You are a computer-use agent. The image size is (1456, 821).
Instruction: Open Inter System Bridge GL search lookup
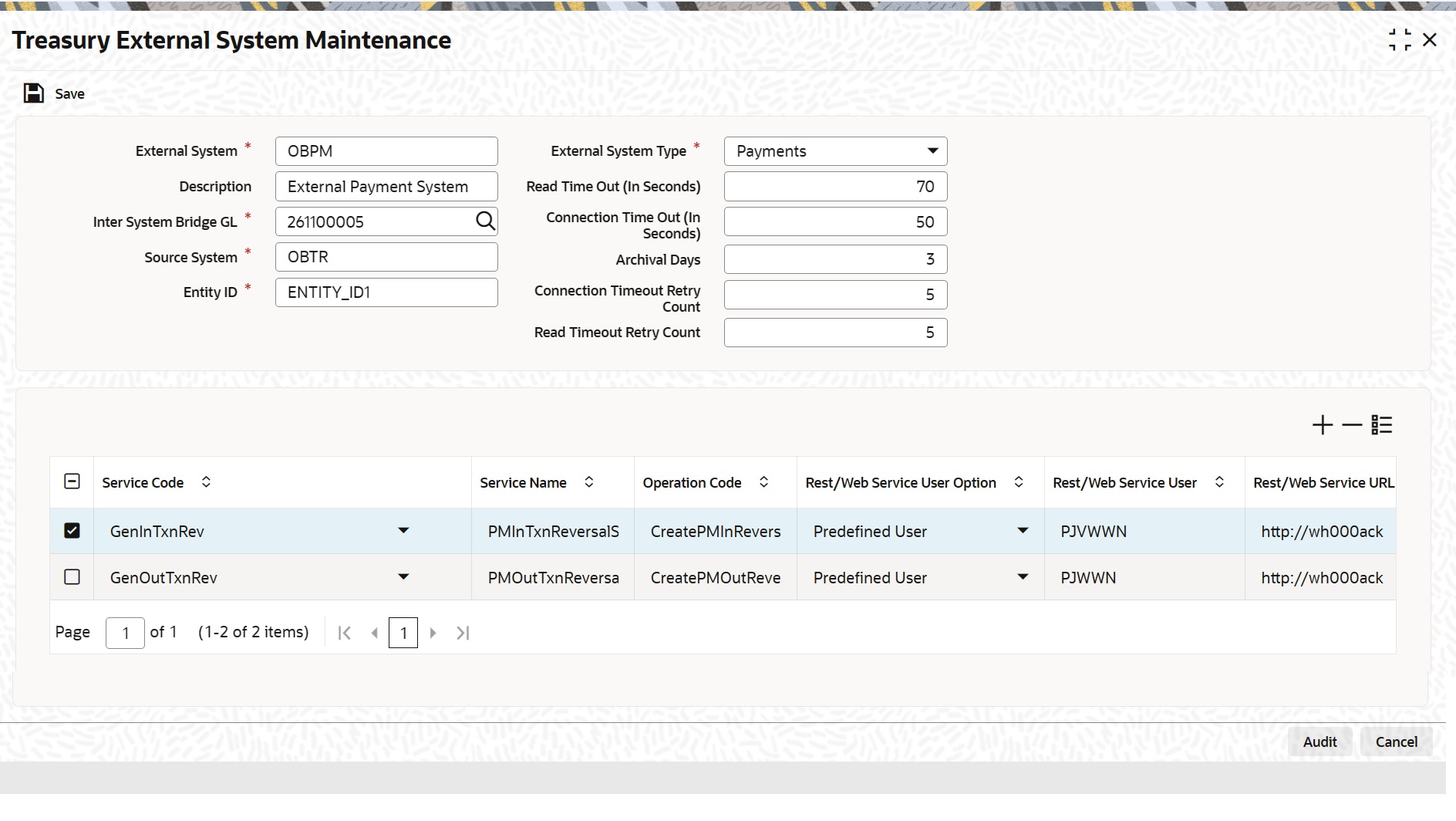pos(485,221)
